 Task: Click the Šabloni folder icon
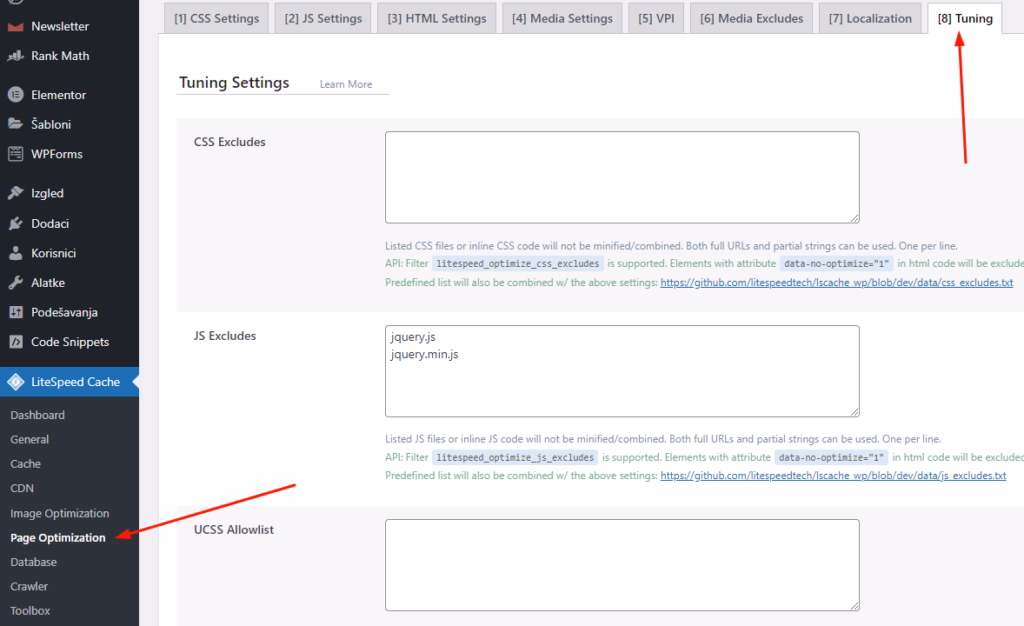16,124
